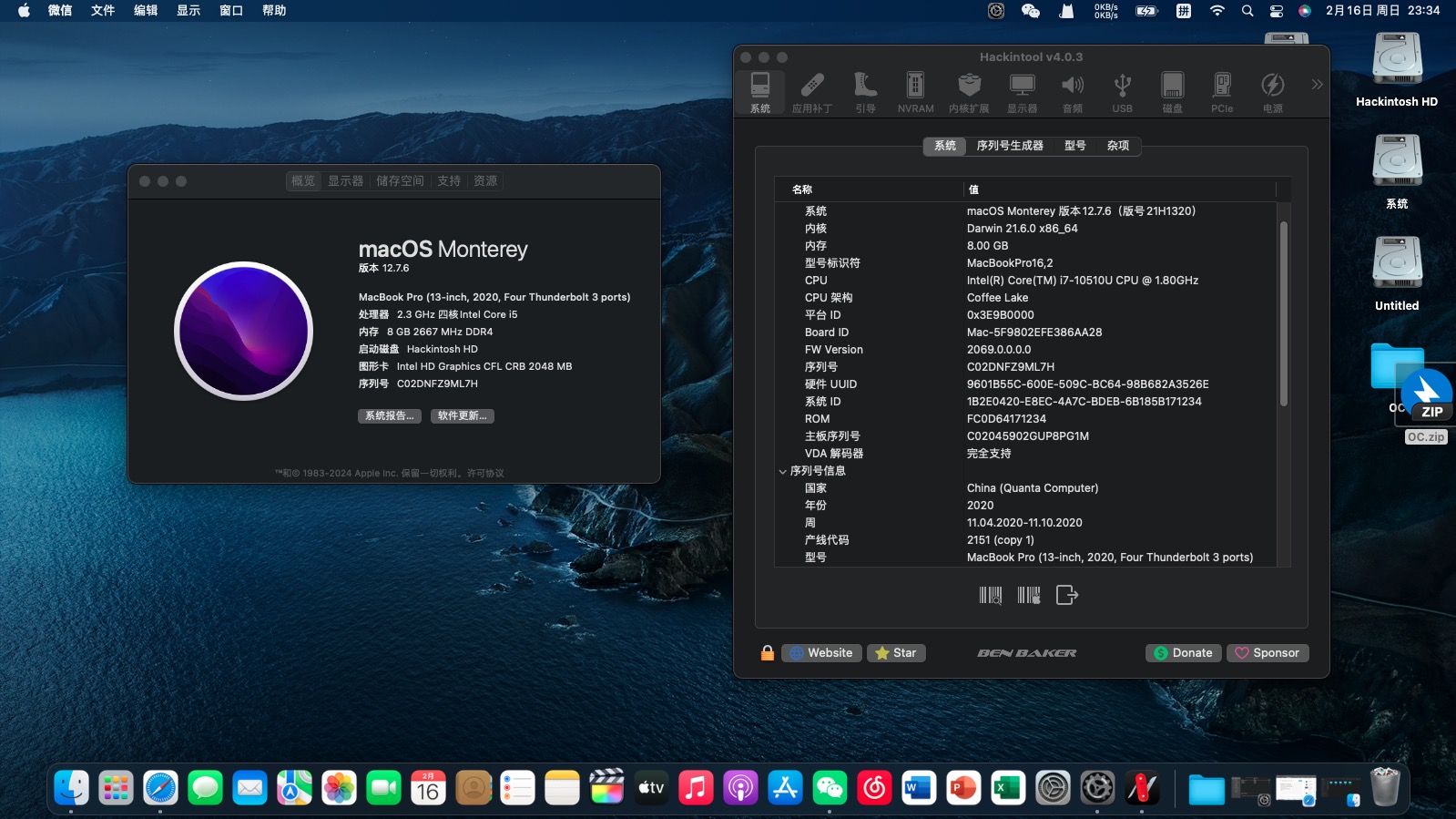Click 软件更新 button in About This Mac
The height and width of the screenshot is (819, 1456).
pos(463,416)
